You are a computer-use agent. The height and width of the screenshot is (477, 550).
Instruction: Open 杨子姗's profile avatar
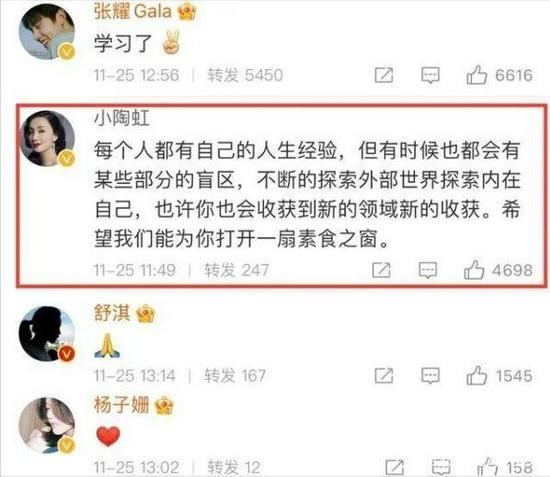(x=47, y=425)
